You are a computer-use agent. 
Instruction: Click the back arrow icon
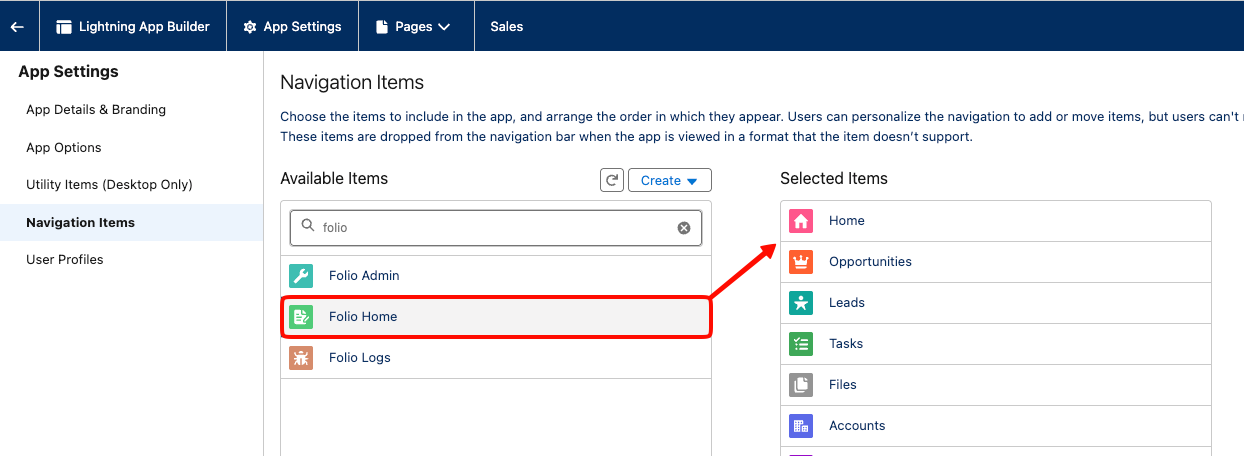pyautogui.click(x=17, y=27)
